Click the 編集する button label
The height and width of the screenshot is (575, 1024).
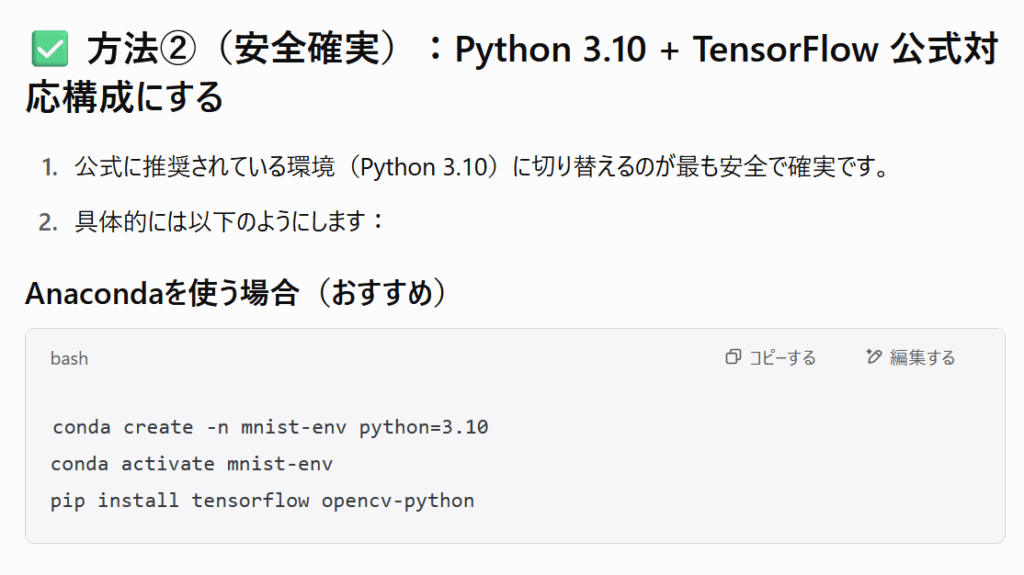point(922,357)
